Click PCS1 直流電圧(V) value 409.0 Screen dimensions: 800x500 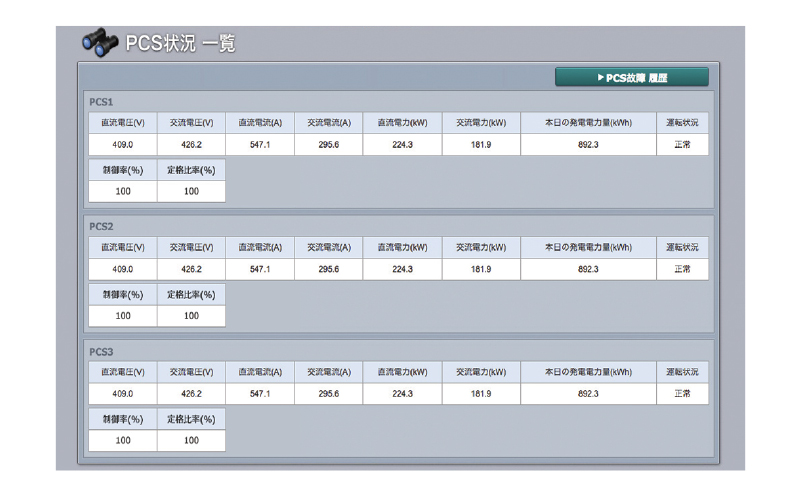123,145
